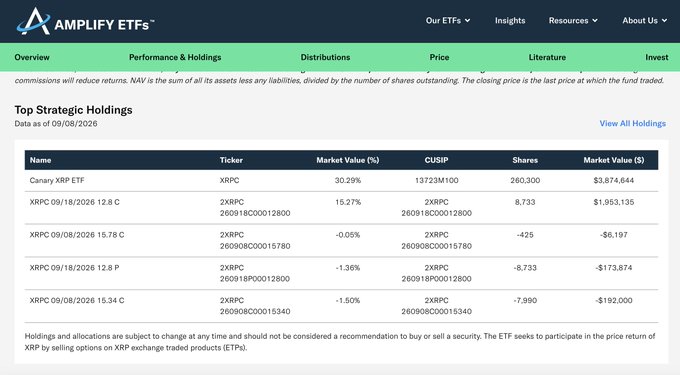
Task: Click the Invest tab
Action: pyautogui.click(x=657, y=57)
